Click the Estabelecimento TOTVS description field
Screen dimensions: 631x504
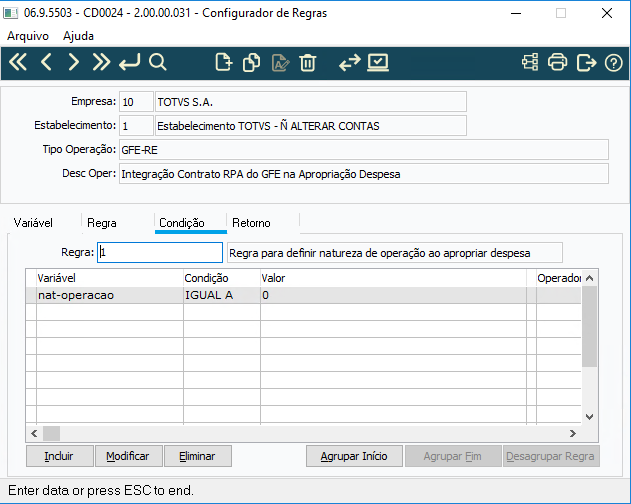pos(311,126)
